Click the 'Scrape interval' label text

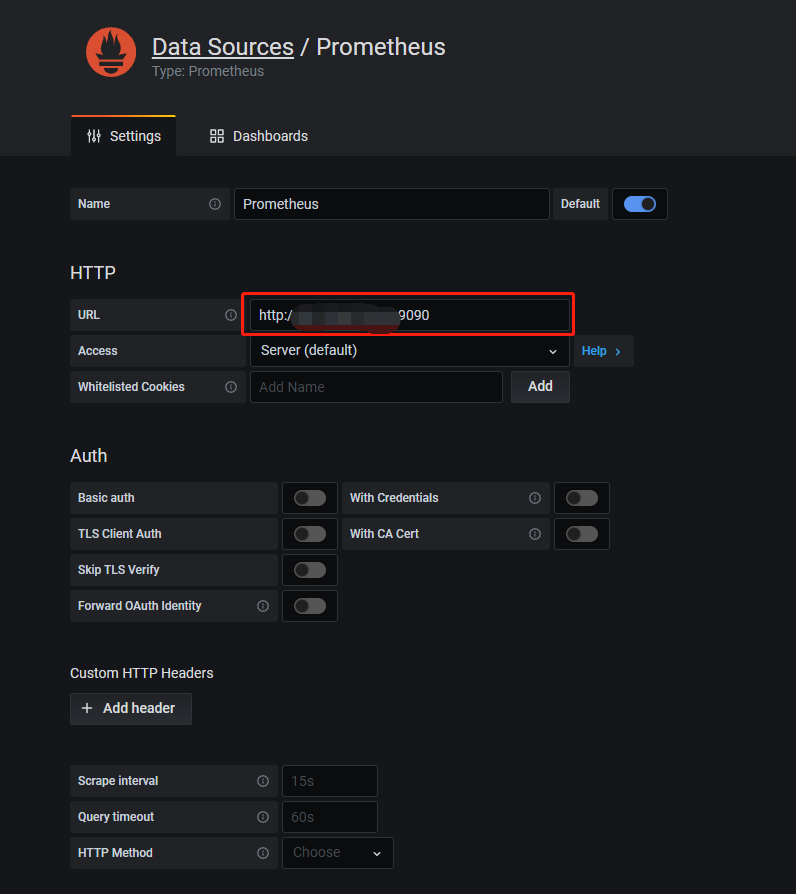[x=118, y=781]
